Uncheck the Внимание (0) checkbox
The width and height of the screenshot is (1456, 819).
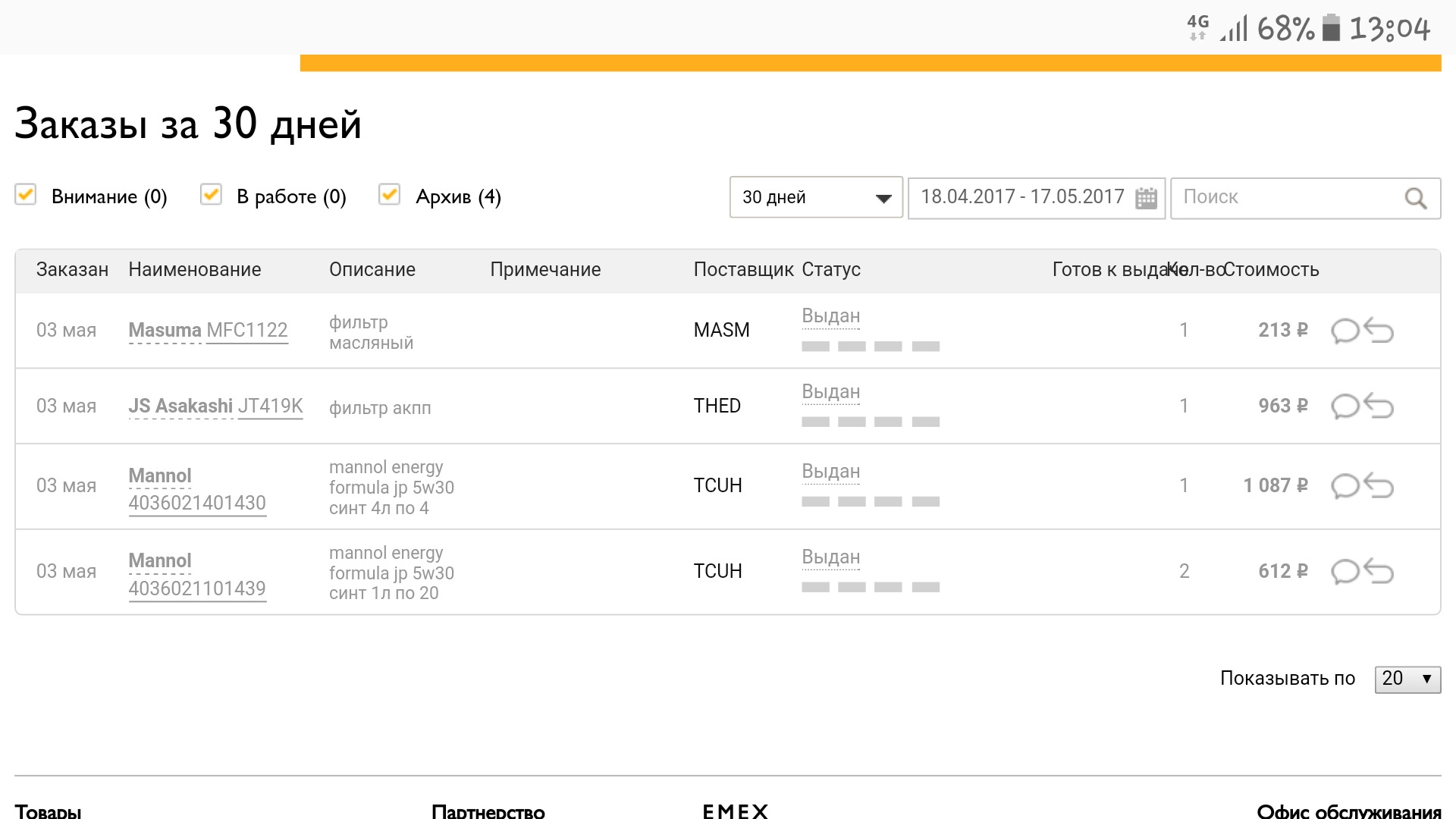pos(26,195)
